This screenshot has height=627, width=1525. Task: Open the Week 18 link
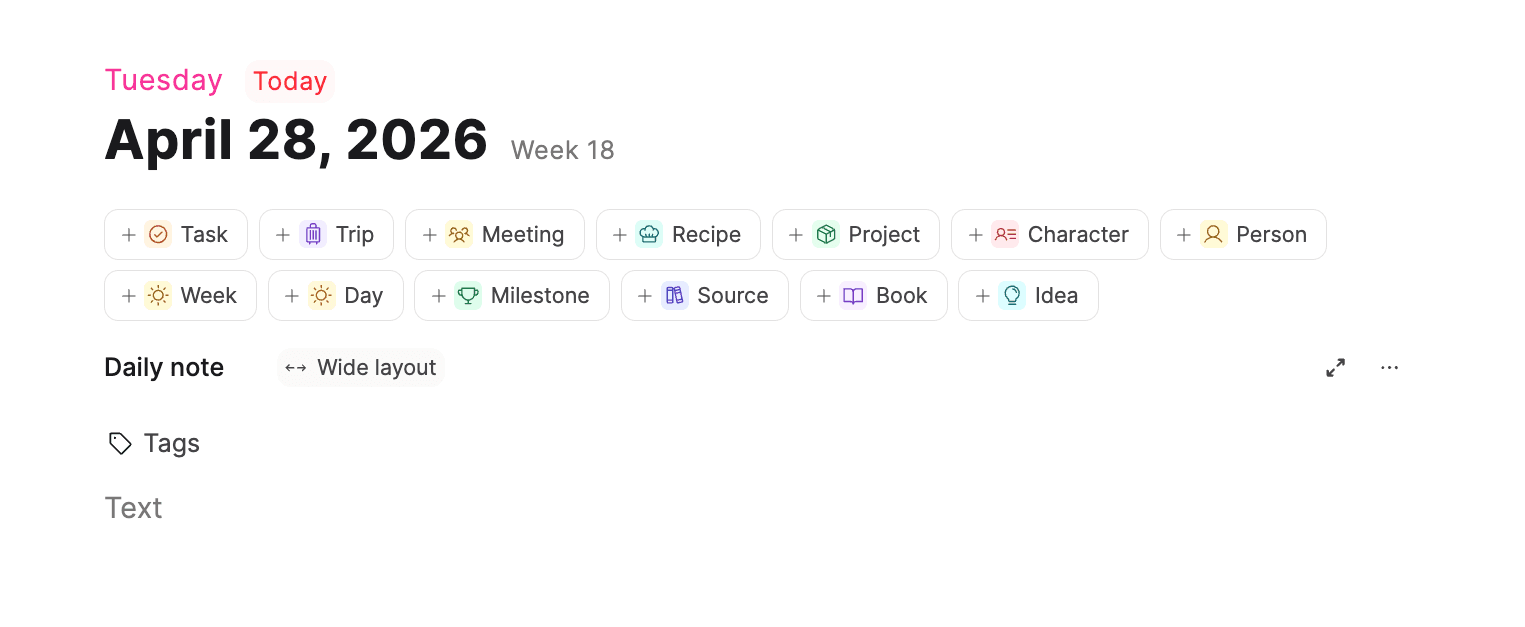tap(562, 150)
